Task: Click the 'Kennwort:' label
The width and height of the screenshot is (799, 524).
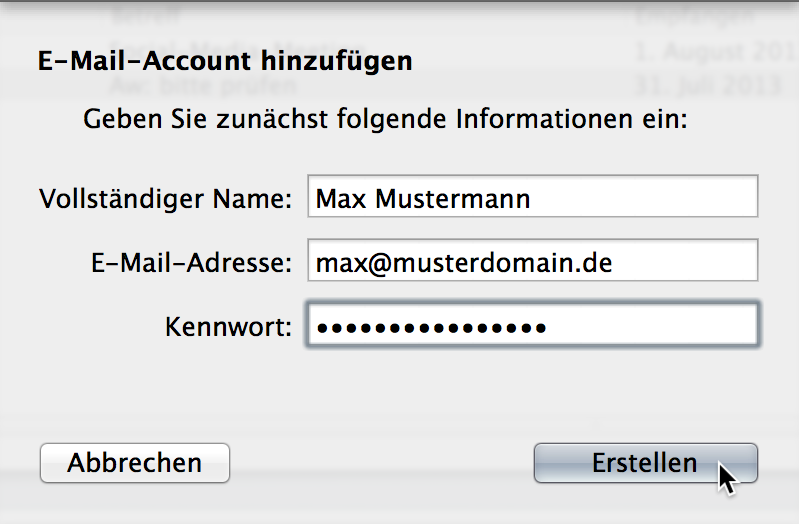Action: [228, 327]
